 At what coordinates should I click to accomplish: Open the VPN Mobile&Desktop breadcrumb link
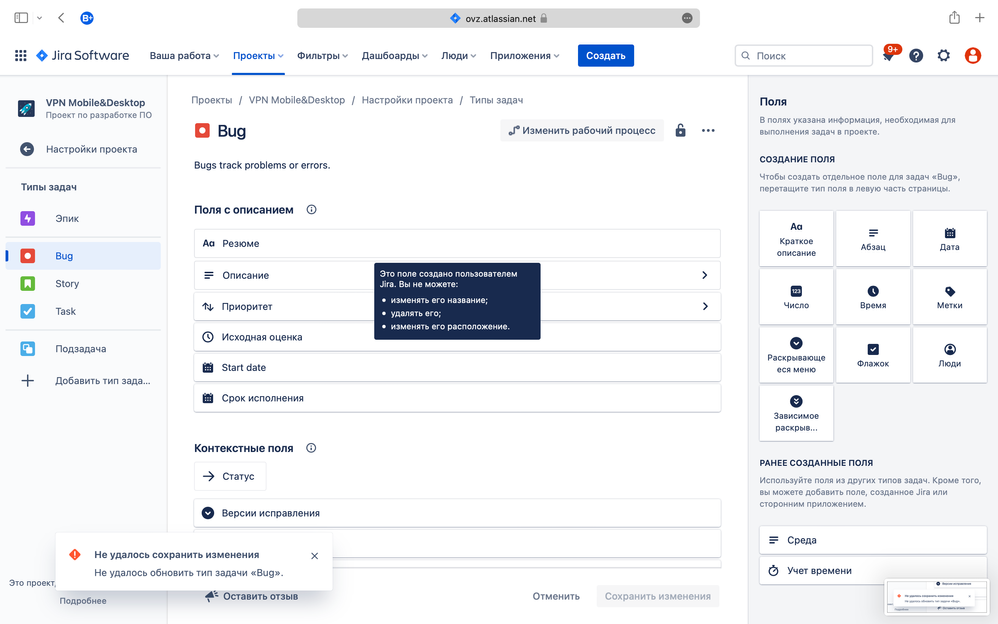(x=297, y=100)
